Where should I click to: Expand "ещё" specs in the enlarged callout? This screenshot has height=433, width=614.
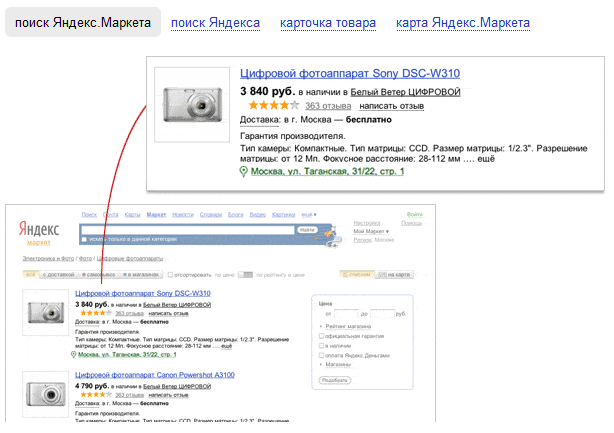(486, 159)
